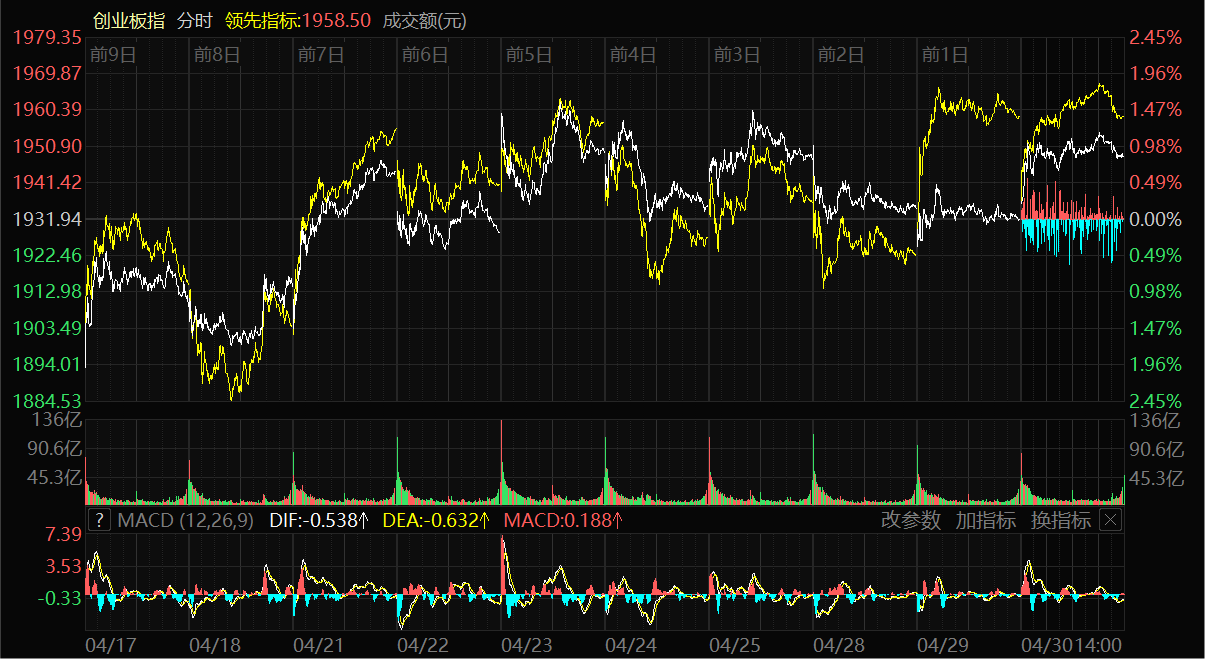The height and width of the screenshot is (659, 1205).
Task: Click the 04/24 date label
Action: tap(631, 645)
